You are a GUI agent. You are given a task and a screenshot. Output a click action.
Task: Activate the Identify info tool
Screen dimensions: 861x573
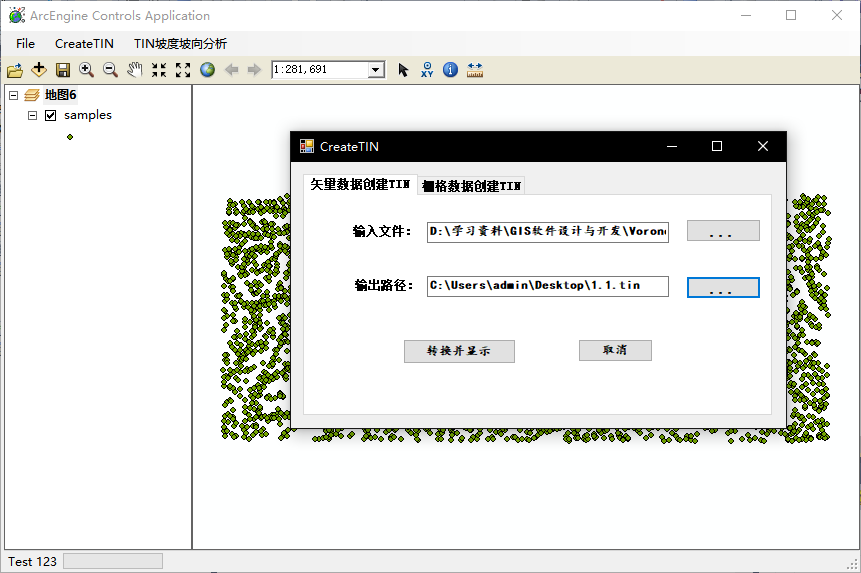pos(450,70)
